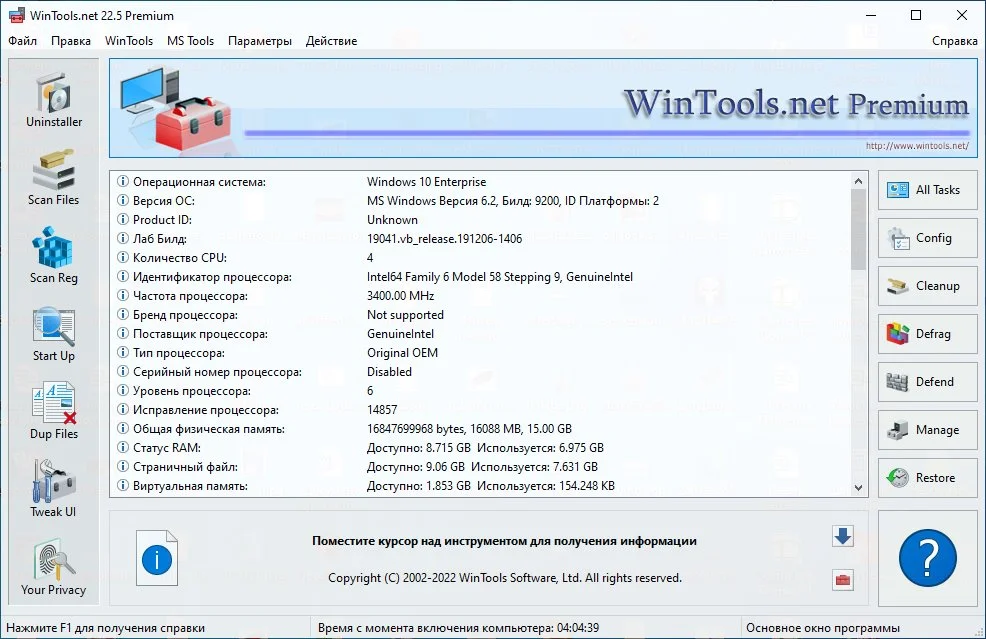Open the Start Up manager
Viewport: 986px width, 639px height.
(53, 334)
